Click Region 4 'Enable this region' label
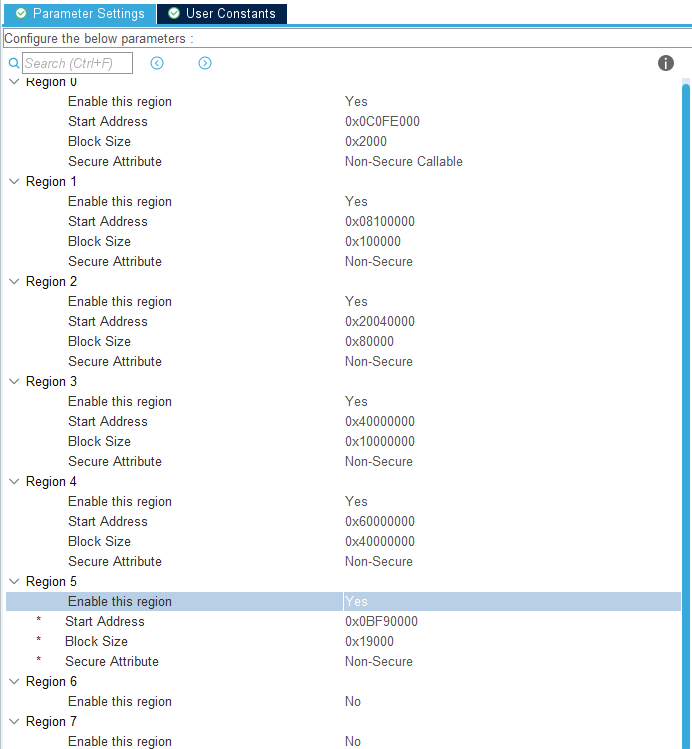 coord(120,502)
